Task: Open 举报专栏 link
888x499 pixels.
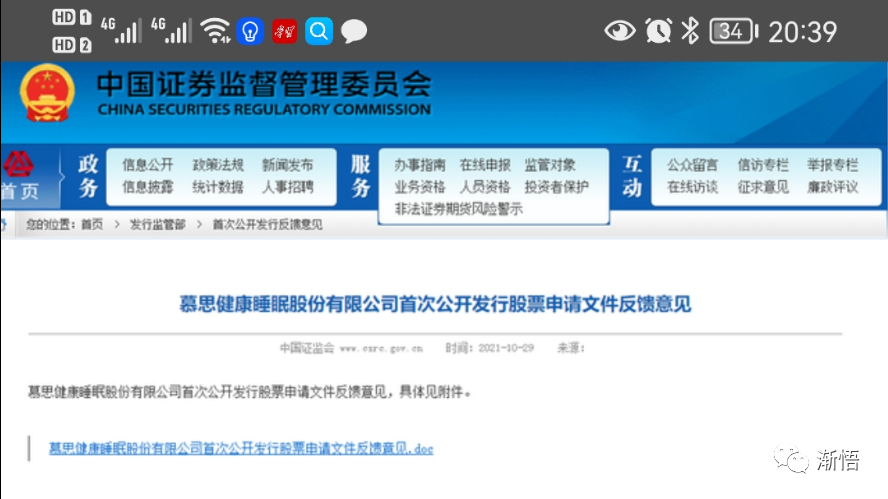Action: 832,165
